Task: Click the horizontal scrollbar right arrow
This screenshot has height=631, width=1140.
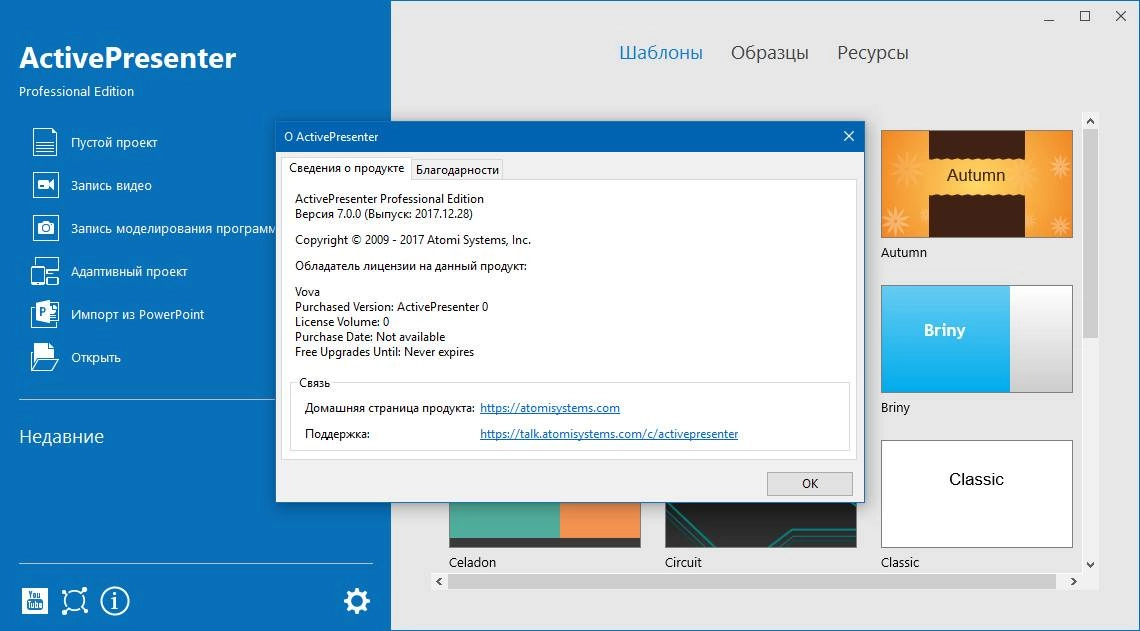Action: tap(1074, 582)
